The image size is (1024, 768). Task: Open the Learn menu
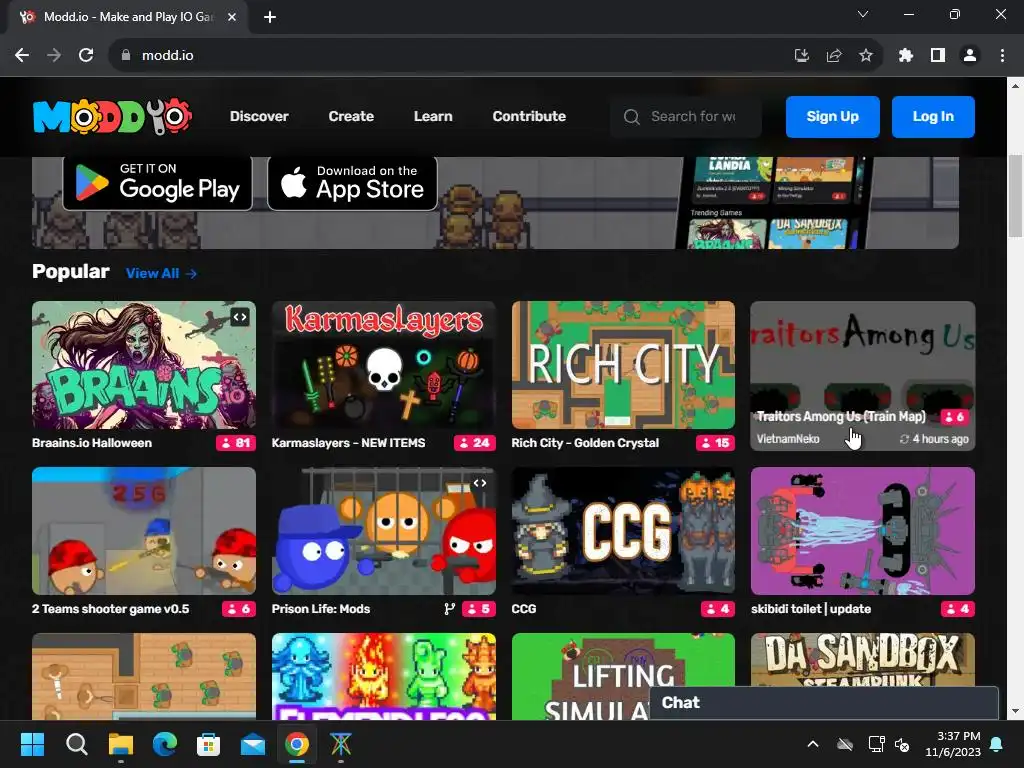pyautogui.click(x=433, y=116)
